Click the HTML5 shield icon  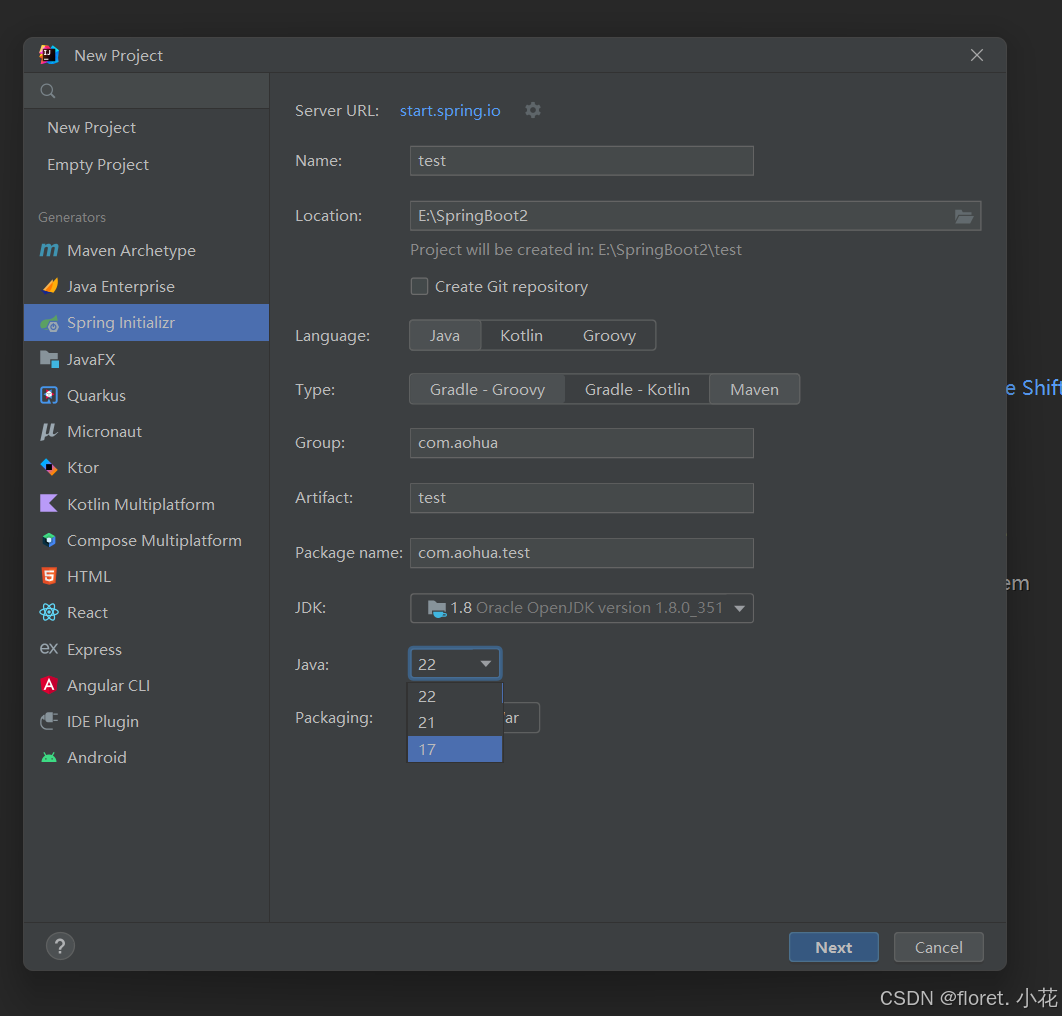click(49, 576)
